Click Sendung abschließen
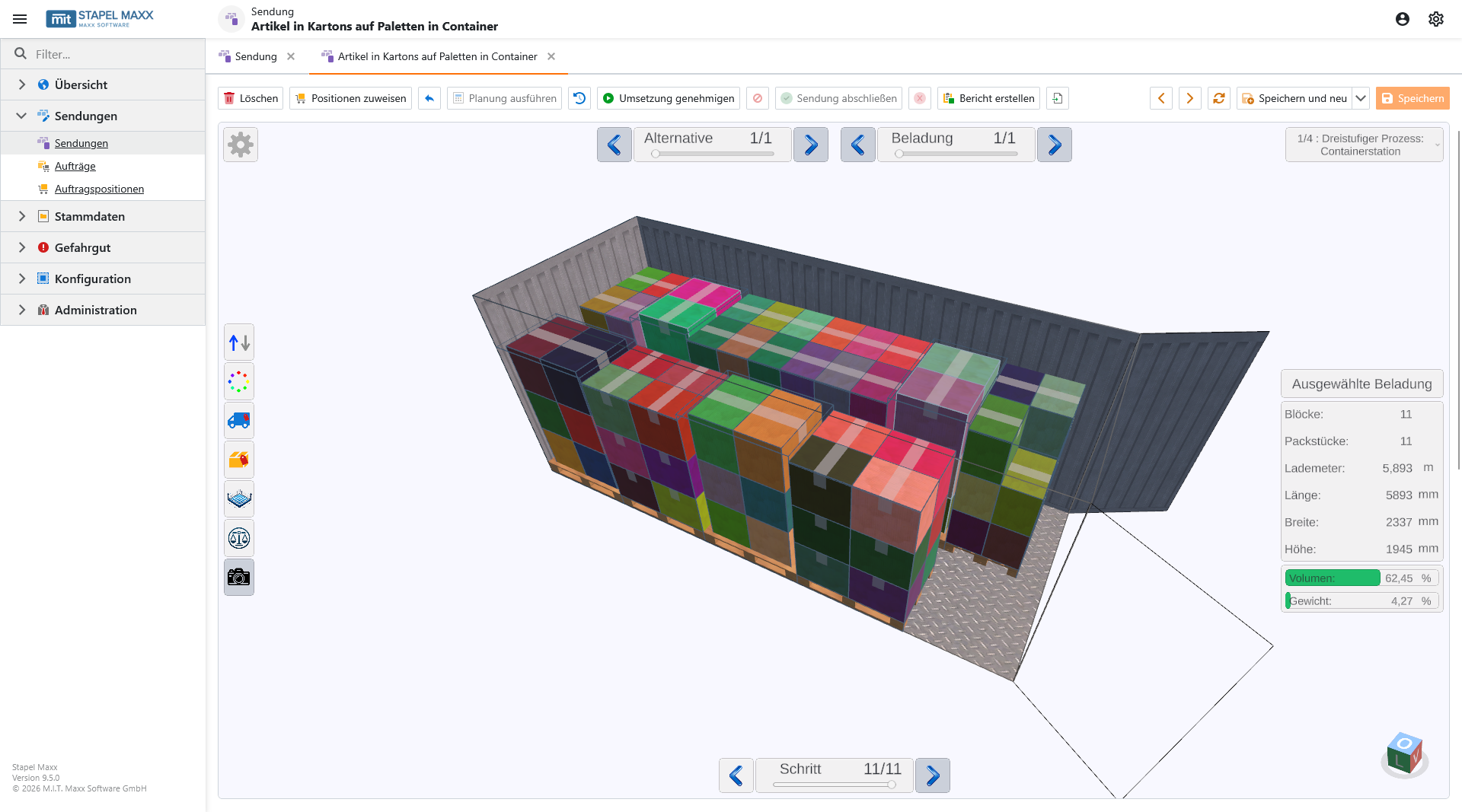 [838, 98]
